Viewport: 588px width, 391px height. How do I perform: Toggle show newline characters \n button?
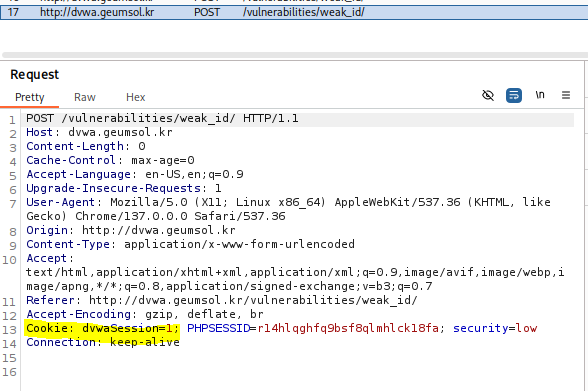click(540, 95)
